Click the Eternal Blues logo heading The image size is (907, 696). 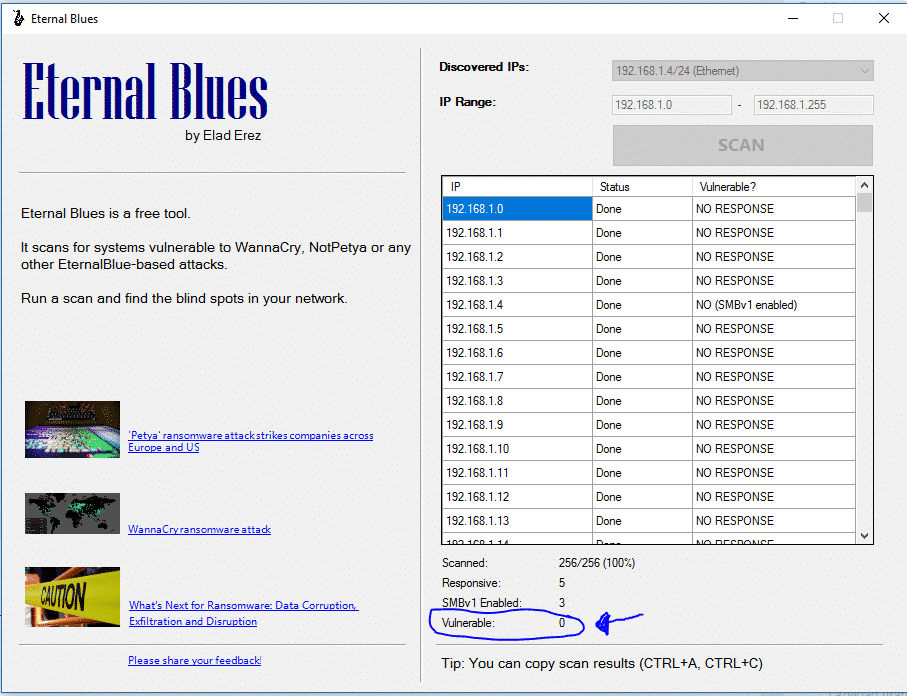click(x=145, y=91)
